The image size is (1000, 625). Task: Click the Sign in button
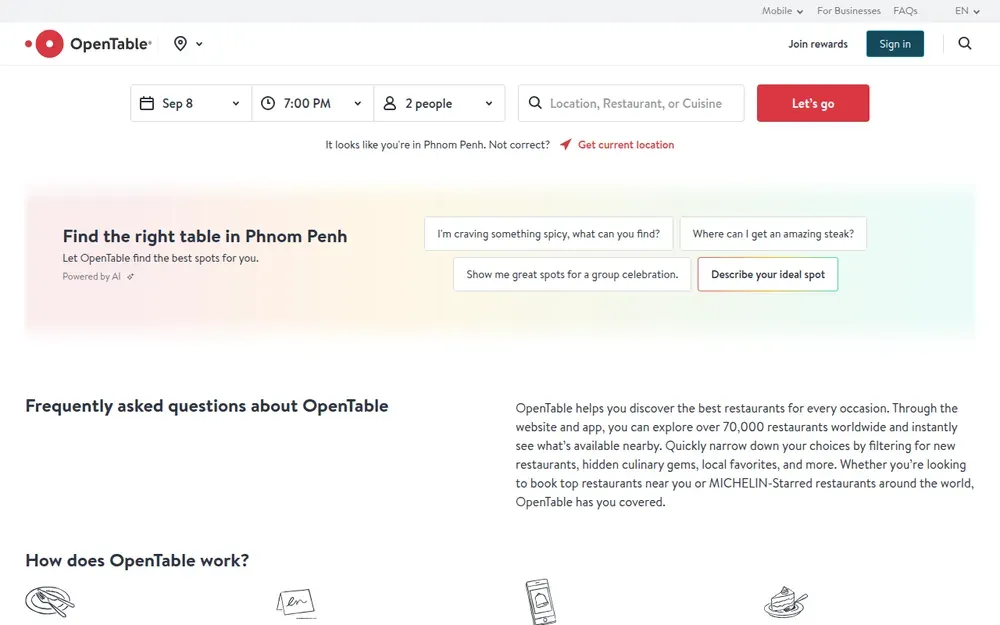tap(895, 44)
